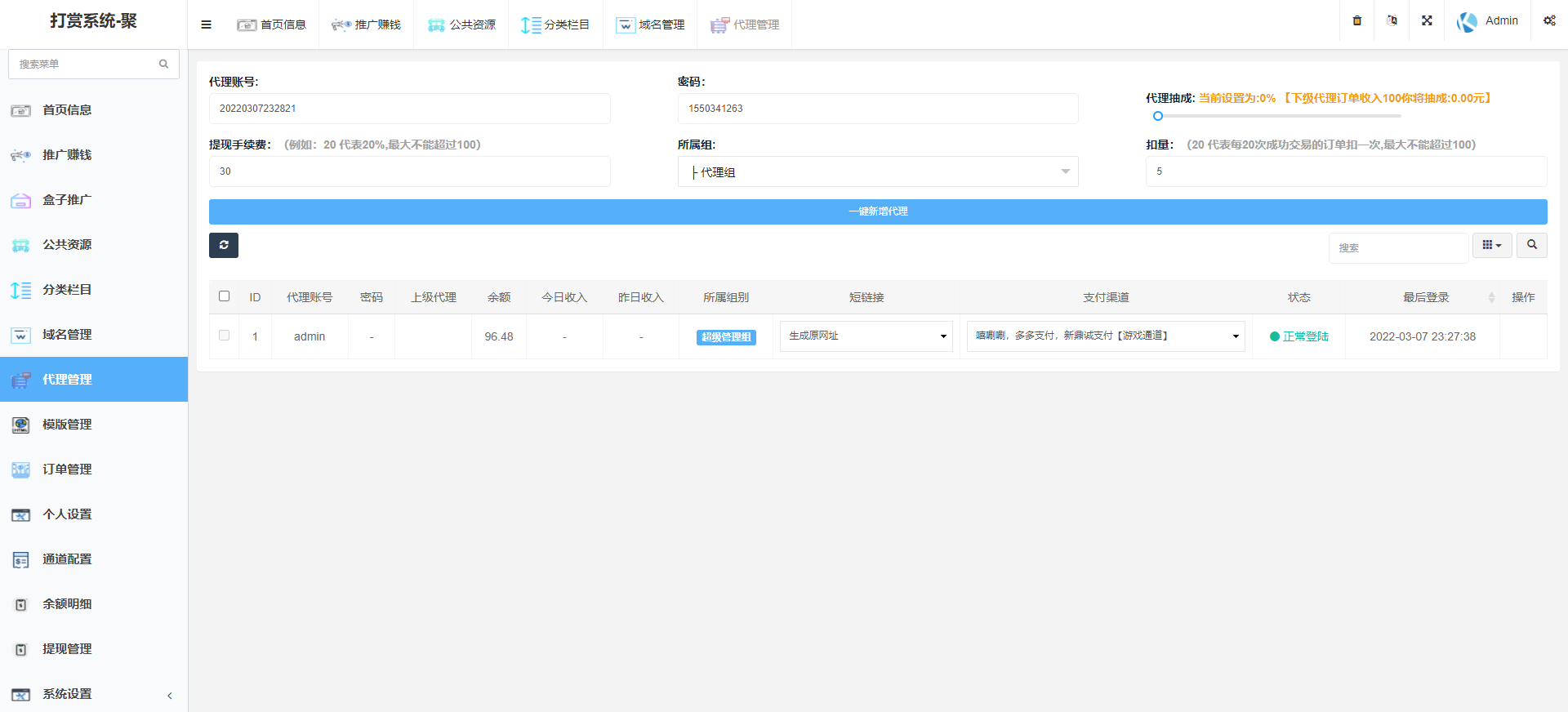Click the search icon in sidebar menu box
Viewport: 1568px width, 712px height.
coord(163,64)
